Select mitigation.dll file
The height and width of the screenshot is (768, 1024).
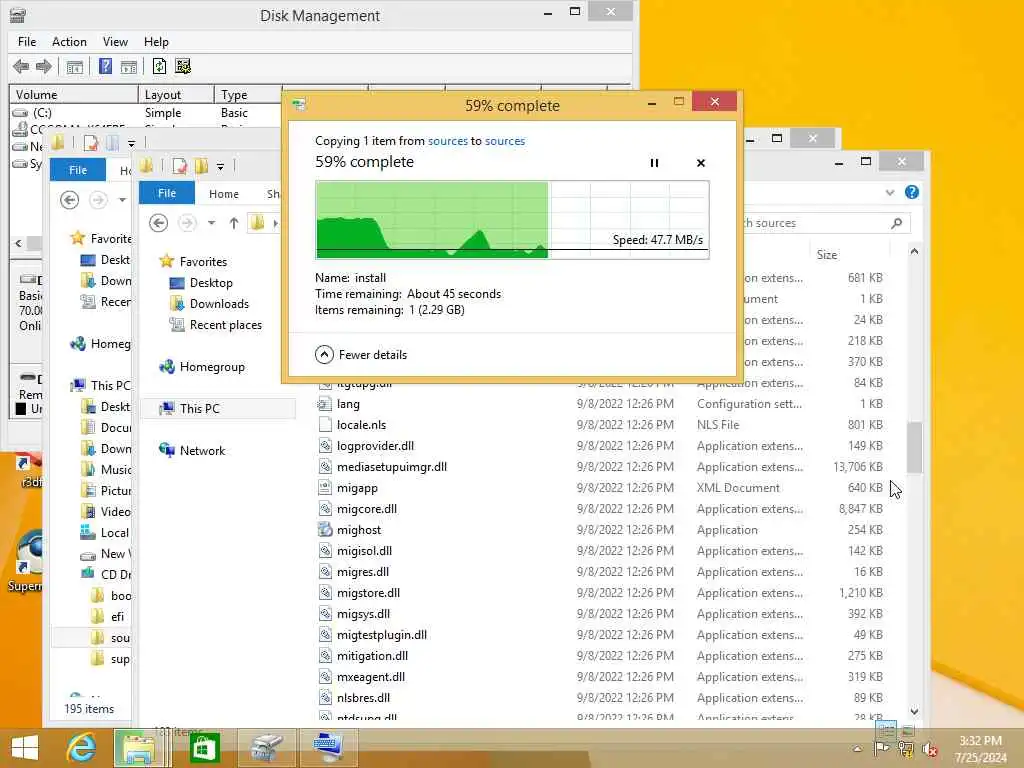(x=372, y=656)
